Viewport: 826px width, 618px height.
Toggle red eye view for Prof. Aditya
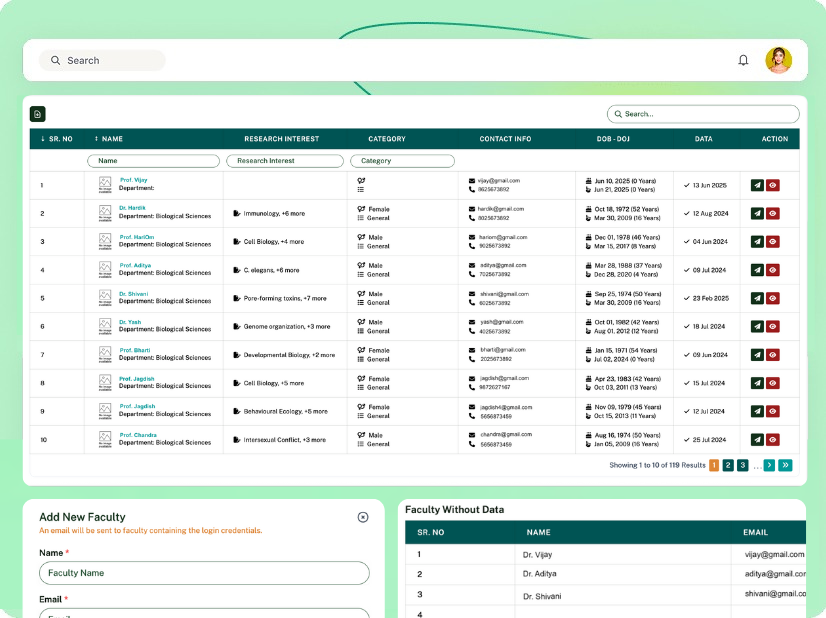(773, 270)
